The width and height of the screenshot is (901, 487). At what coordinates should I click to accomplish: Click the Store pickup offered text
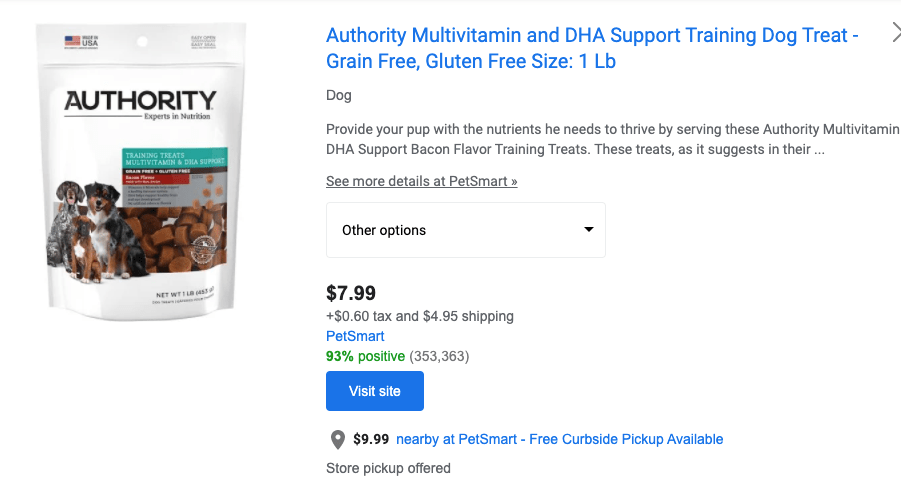pos(388,468)
